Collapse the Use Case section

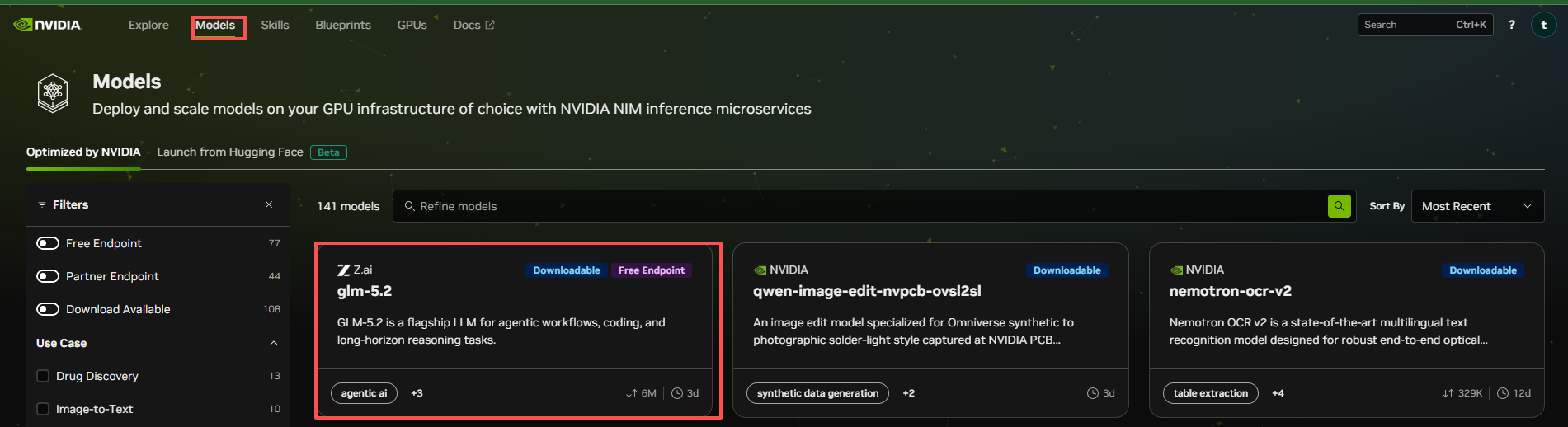[274, 343]
